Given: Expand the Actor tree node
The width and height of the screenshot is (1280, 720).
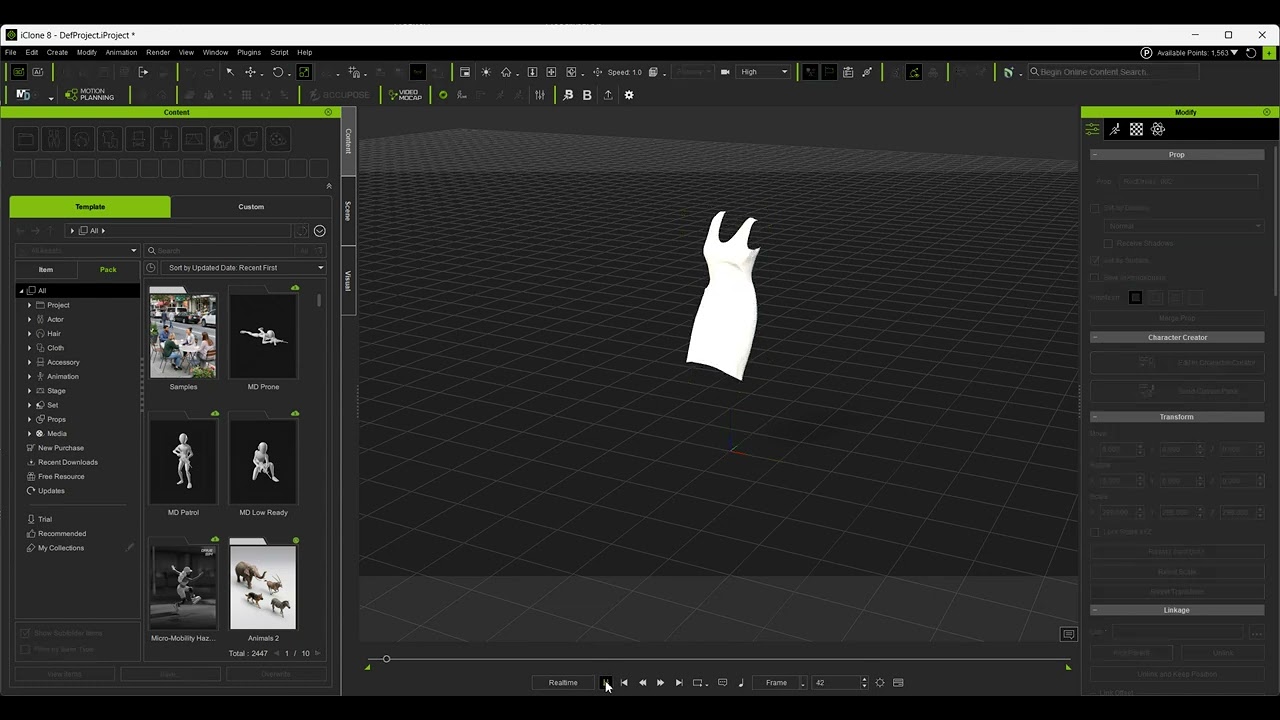Looking at the screenshot, I should [x=29, y=319].
